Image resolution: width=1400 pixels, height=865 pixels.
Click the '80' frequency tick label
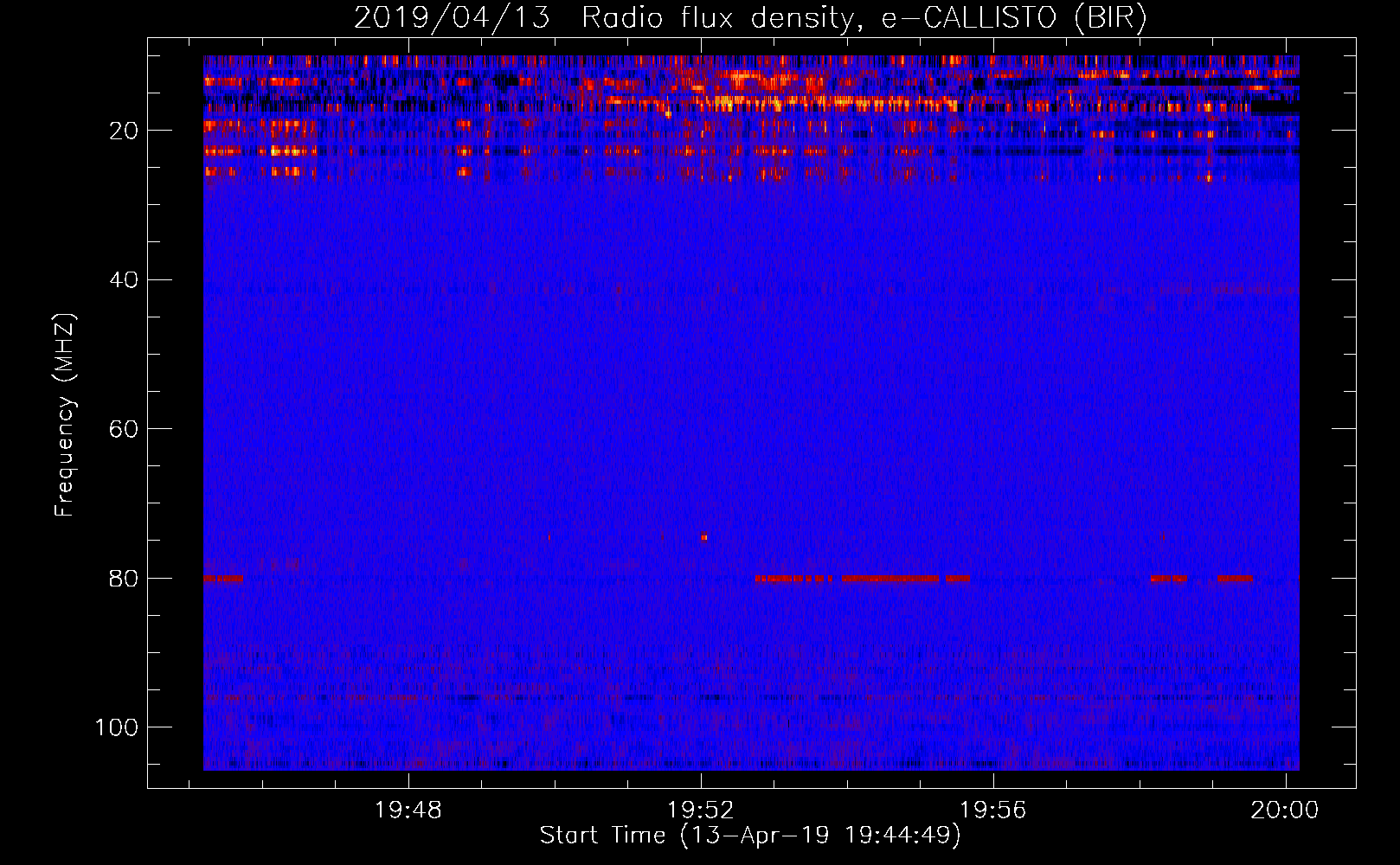[124, 578]
